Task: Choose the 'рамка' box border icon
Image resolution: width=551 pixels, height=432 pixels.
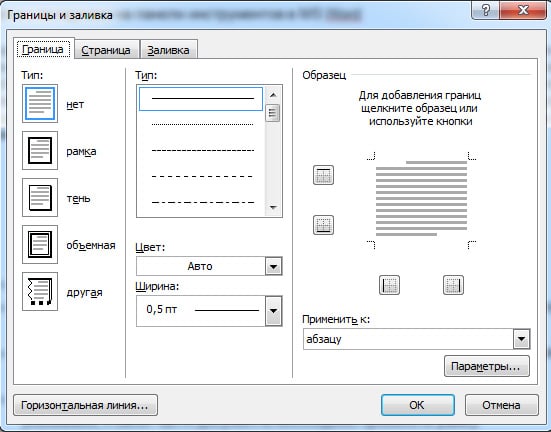Action: pos(40,151)
